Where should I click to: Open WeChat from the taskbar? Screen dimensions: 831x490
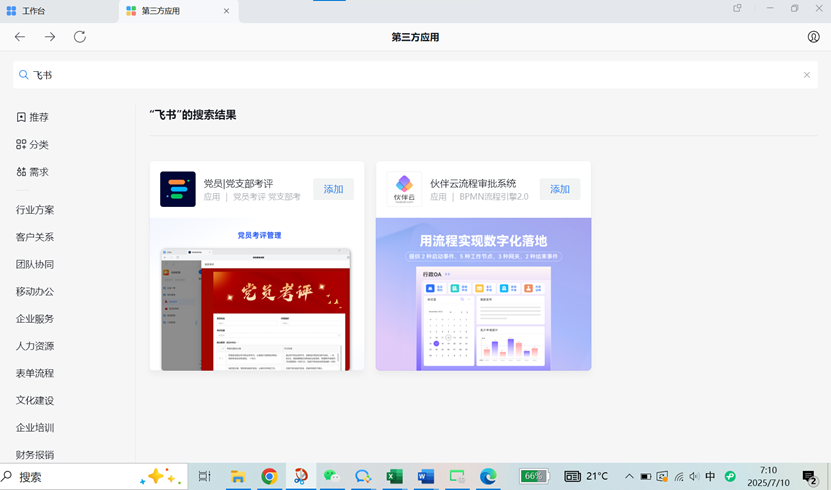click(332, 477)
